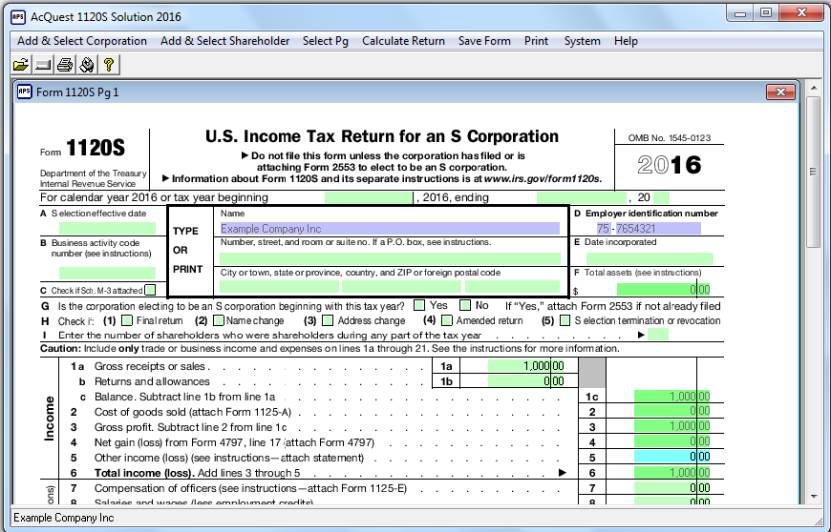The height and width of the screenshot is (532, 831).
Task: Click the ending year field after 20
Action: pyautogui.click(x=661, y=198)
